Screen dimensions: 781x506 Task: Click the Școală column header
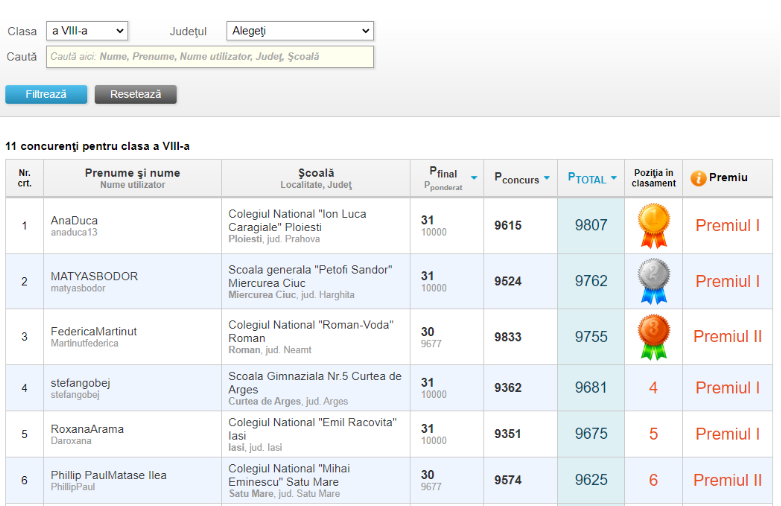316,173
